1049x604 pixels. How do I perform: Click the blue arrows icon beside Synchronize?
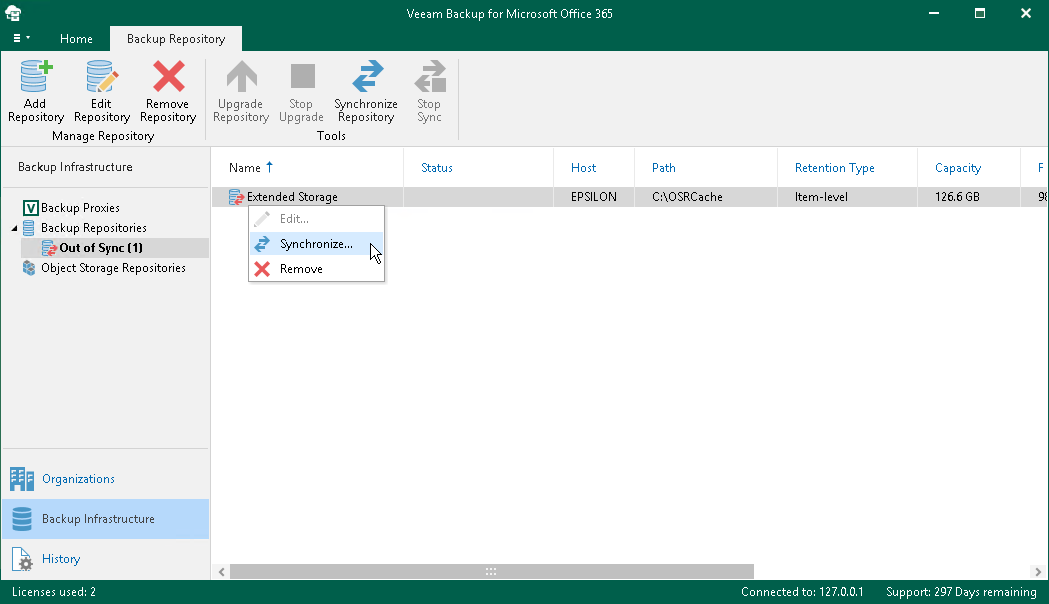262,244
